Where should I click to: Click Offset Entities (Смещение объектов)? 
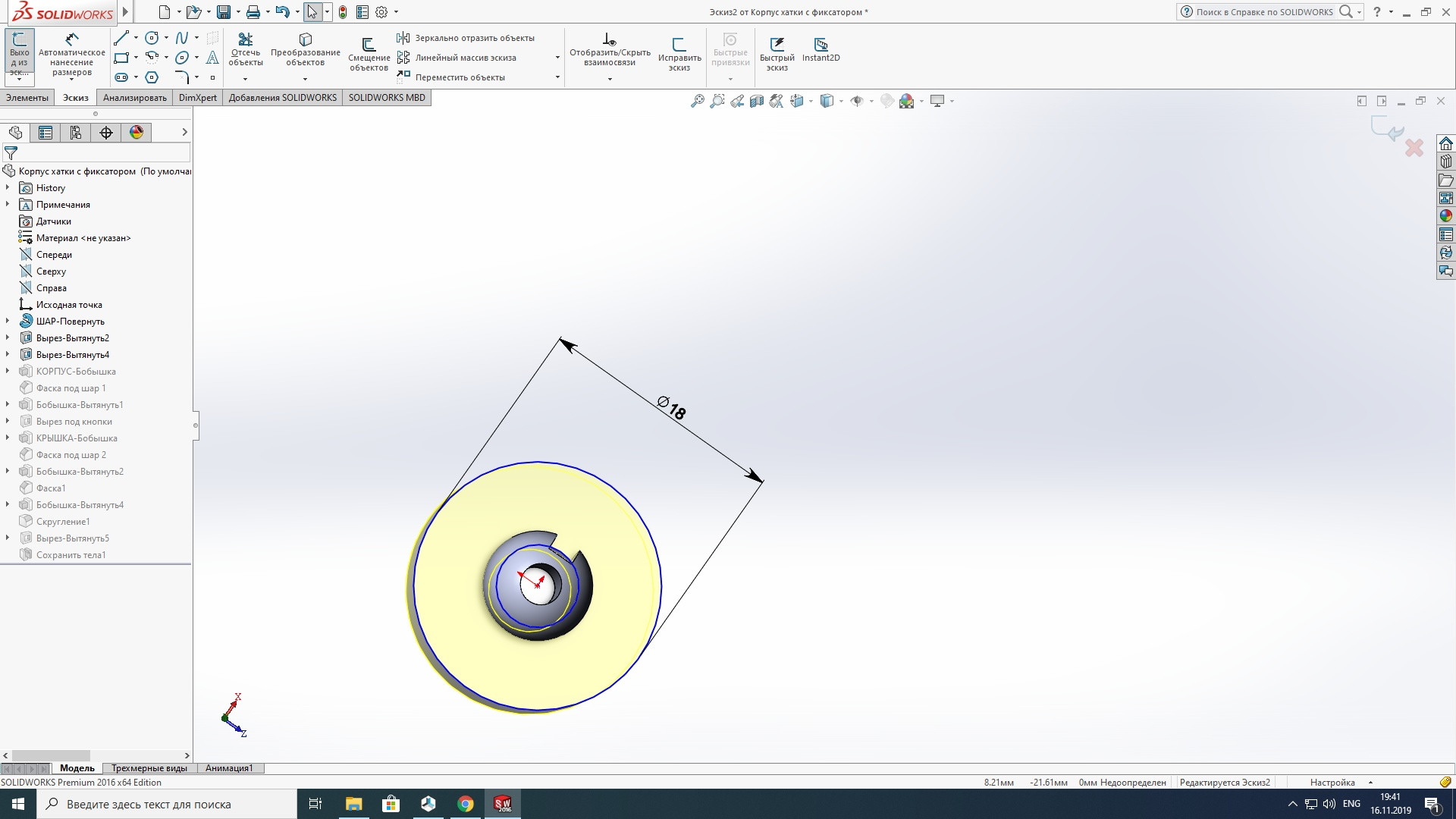point(369,55)
